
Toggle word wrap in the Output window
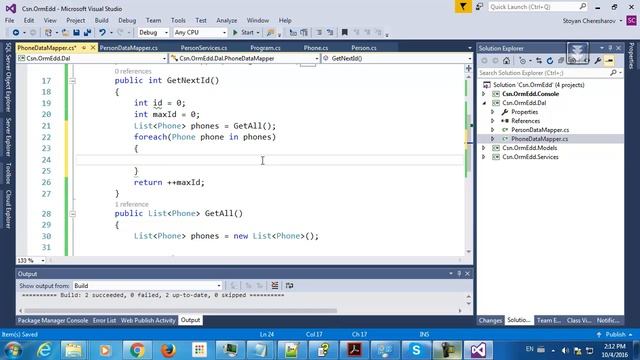tap(289, 285)
